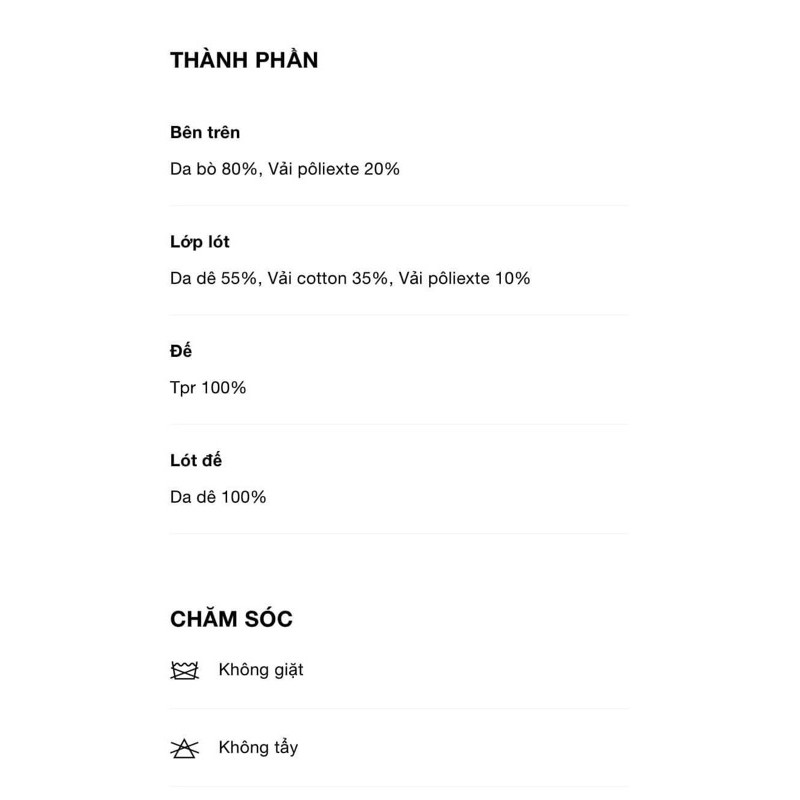Click the divider below Không giặt row
The width and height of the screenshot is (800, 800).
399,709
